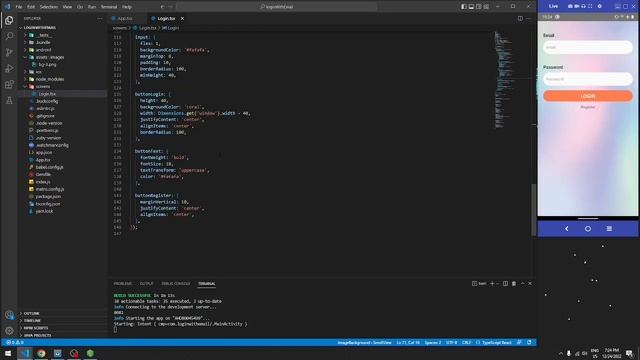Open Chrome from the Windows taskbar
The width and height of the screenshot is (640, 360).
pyautogui.click(x=41, y=353)
